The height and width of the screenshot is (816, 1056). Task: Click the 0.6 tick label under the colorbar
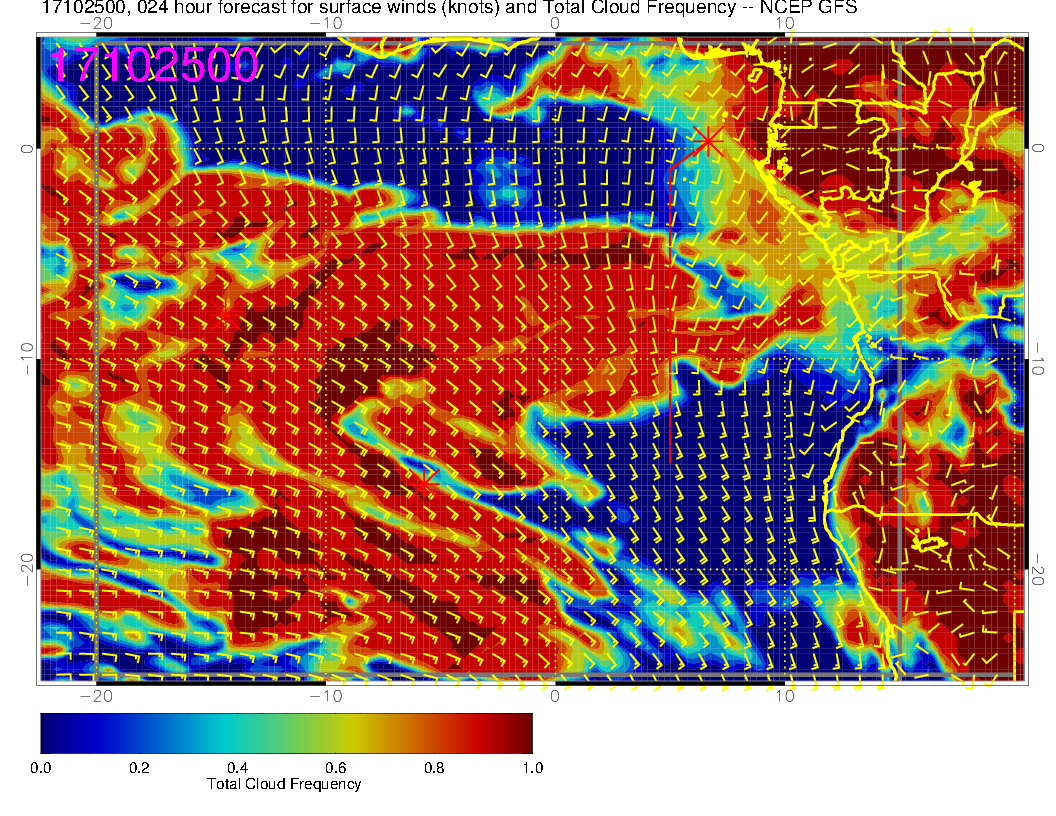click(336, 768)
